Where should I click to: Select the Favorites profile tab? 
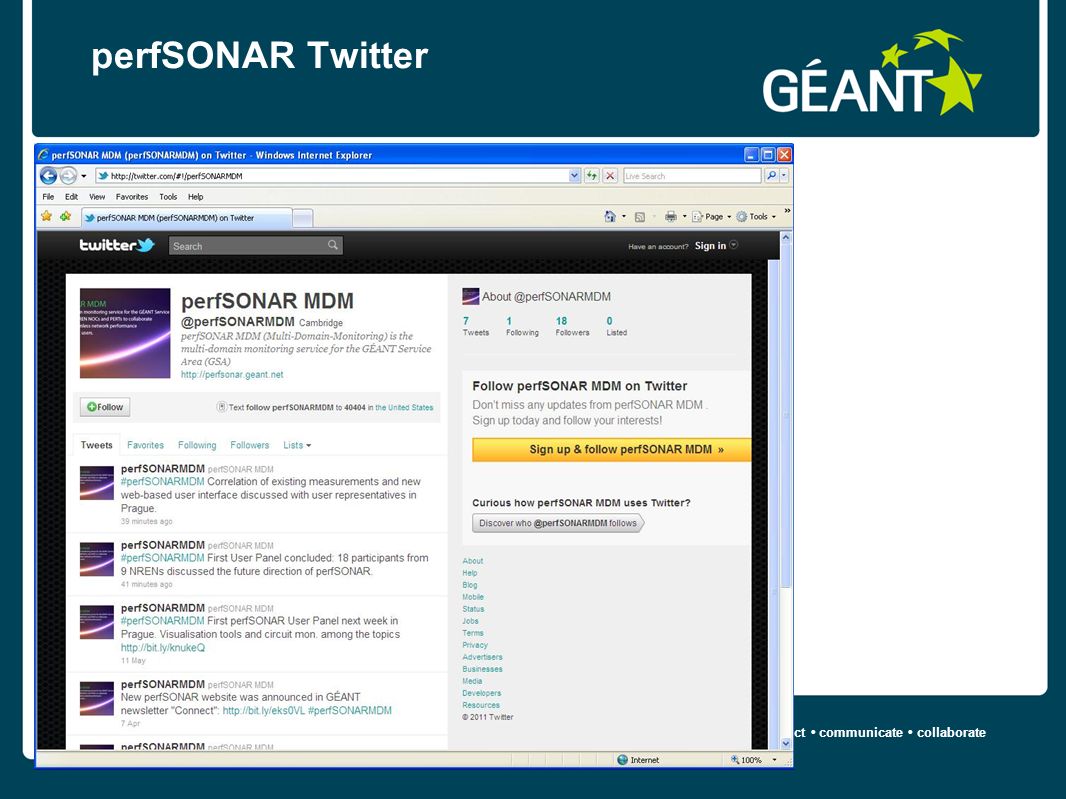145,445
